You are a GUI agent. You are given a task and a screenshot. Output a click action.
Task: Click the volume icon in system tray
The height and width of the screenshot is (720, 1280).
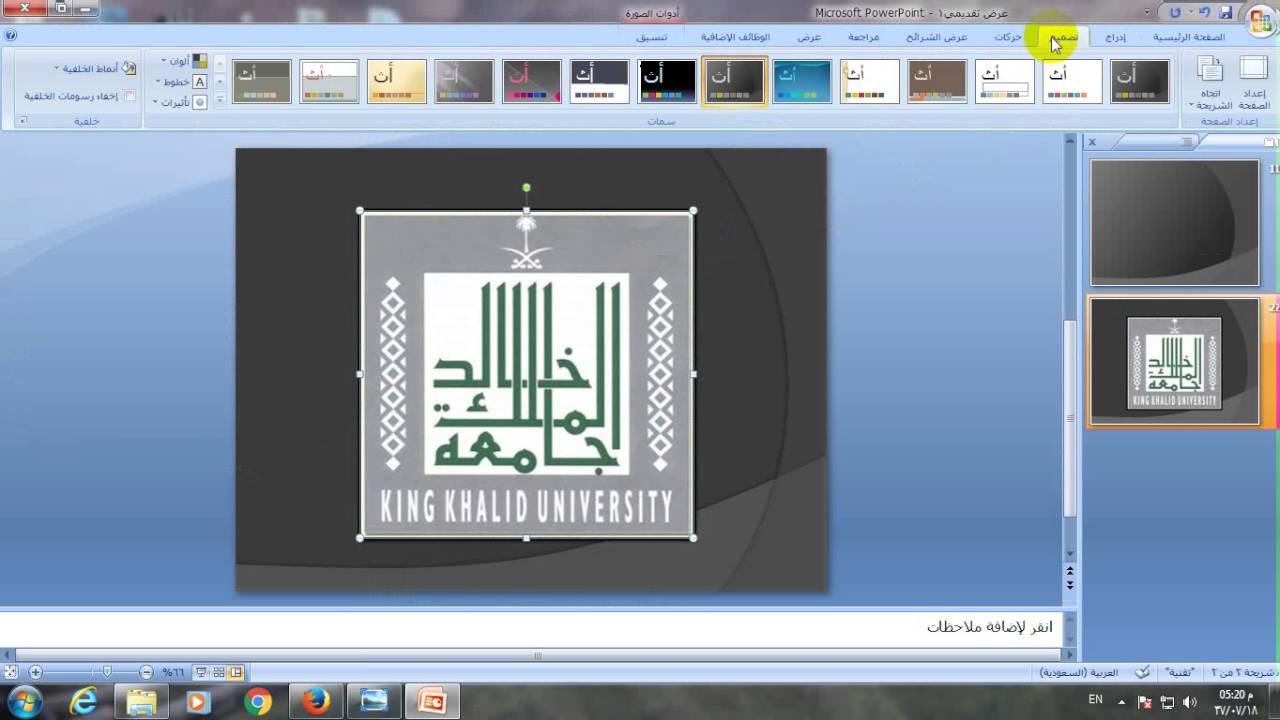[x=1190, y=702]
